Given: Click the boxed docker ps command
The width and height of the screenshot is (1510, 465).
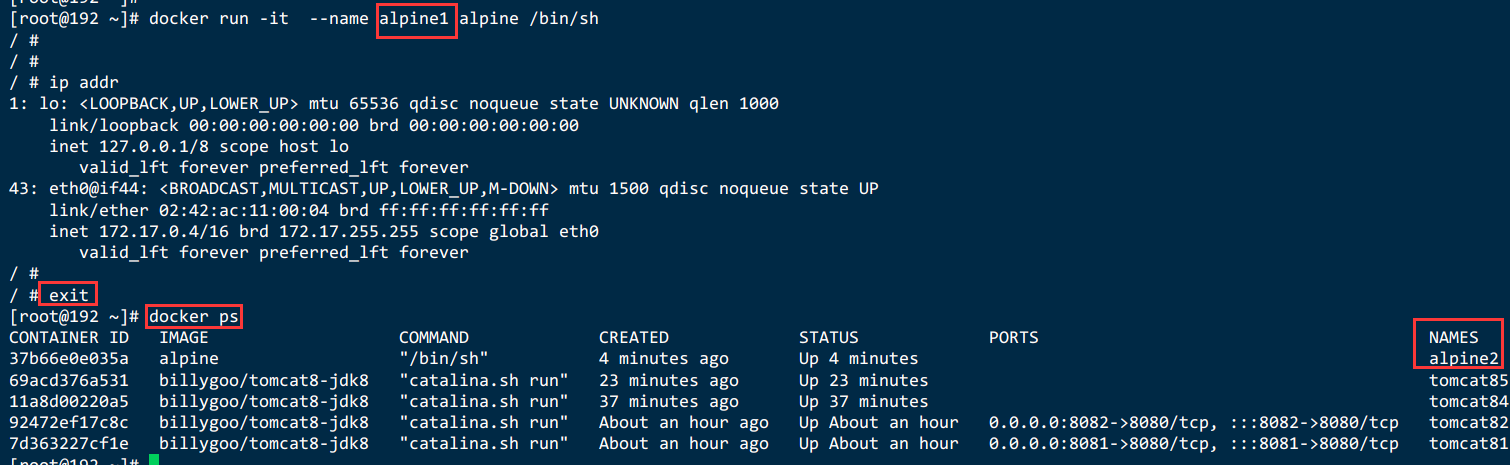Looking at the screenshot, I should [194, 316].
